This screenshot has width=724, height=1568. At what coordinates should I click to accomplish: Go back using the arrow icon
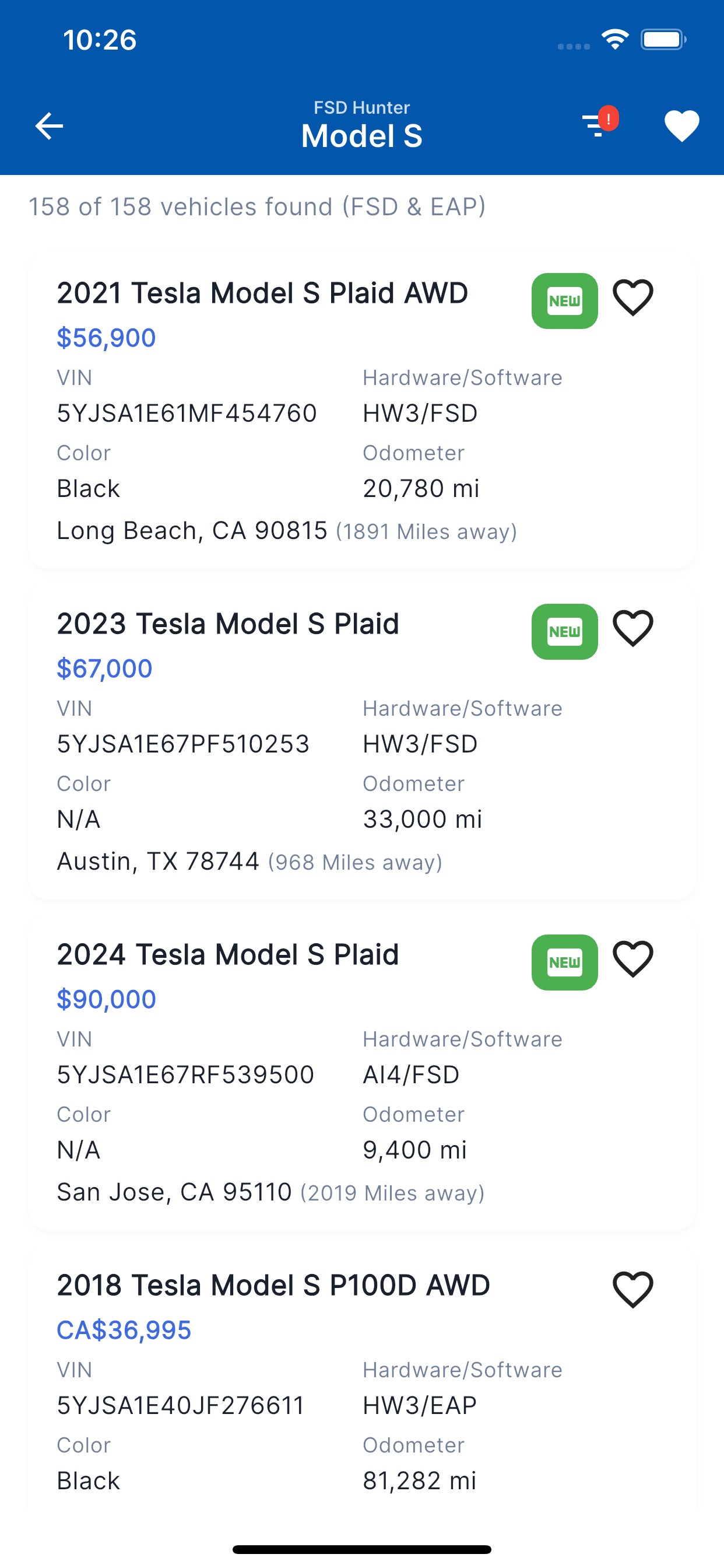point(50,126)
